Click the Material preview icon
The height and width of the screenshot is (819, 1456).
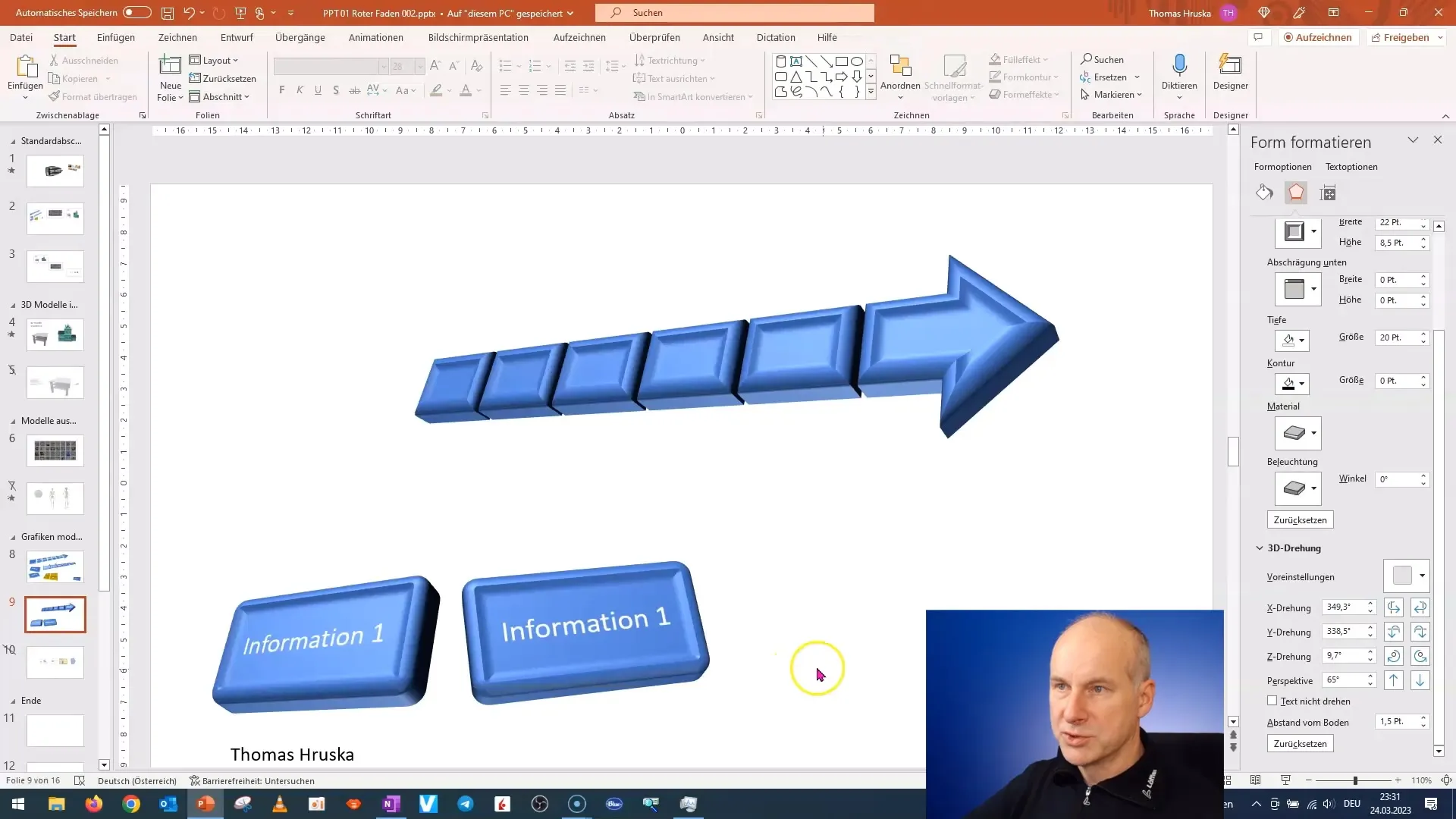pos(1294,433)
